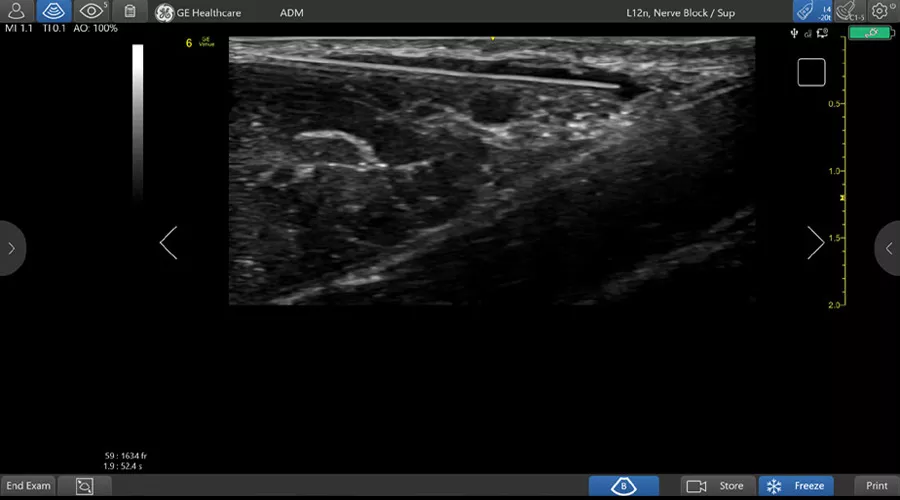900x500 pixels.
Task: Click the image zoom icon next to End Exam
Action: (x=84, y=486)
